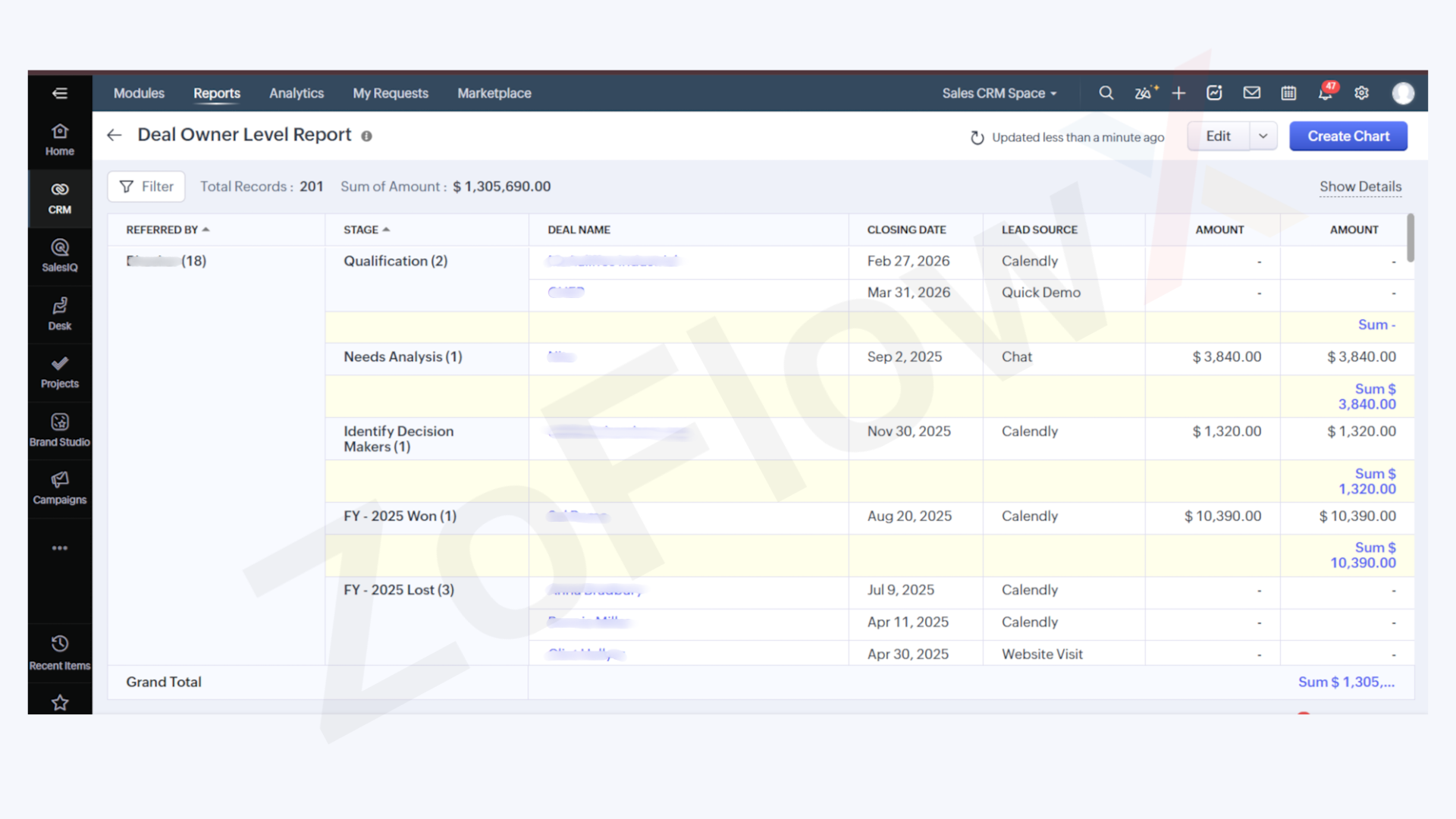Switch to the Analytics tab
The image size is (1456, 819).
pos(297,93)
